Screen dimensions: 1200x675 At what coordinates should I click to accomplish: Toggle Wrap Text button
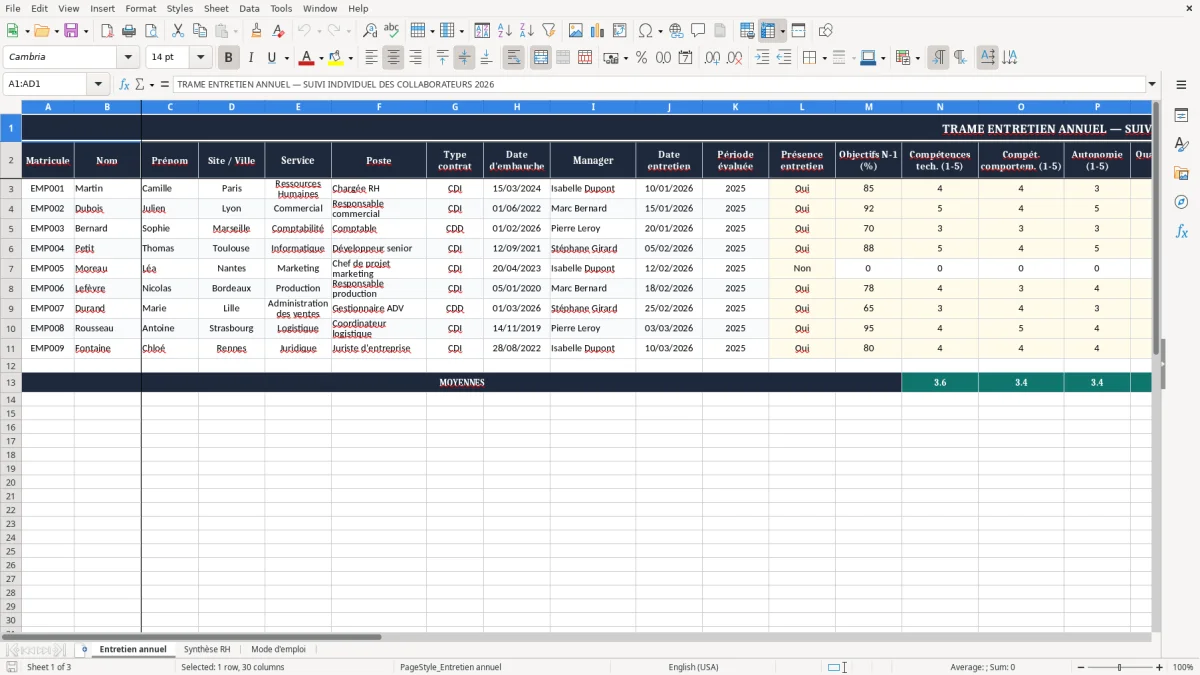tap(514, 58)
